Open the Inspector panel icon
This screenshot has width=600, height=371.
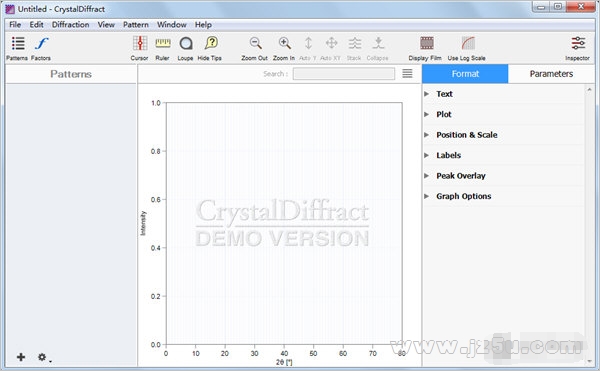(578, 43)
